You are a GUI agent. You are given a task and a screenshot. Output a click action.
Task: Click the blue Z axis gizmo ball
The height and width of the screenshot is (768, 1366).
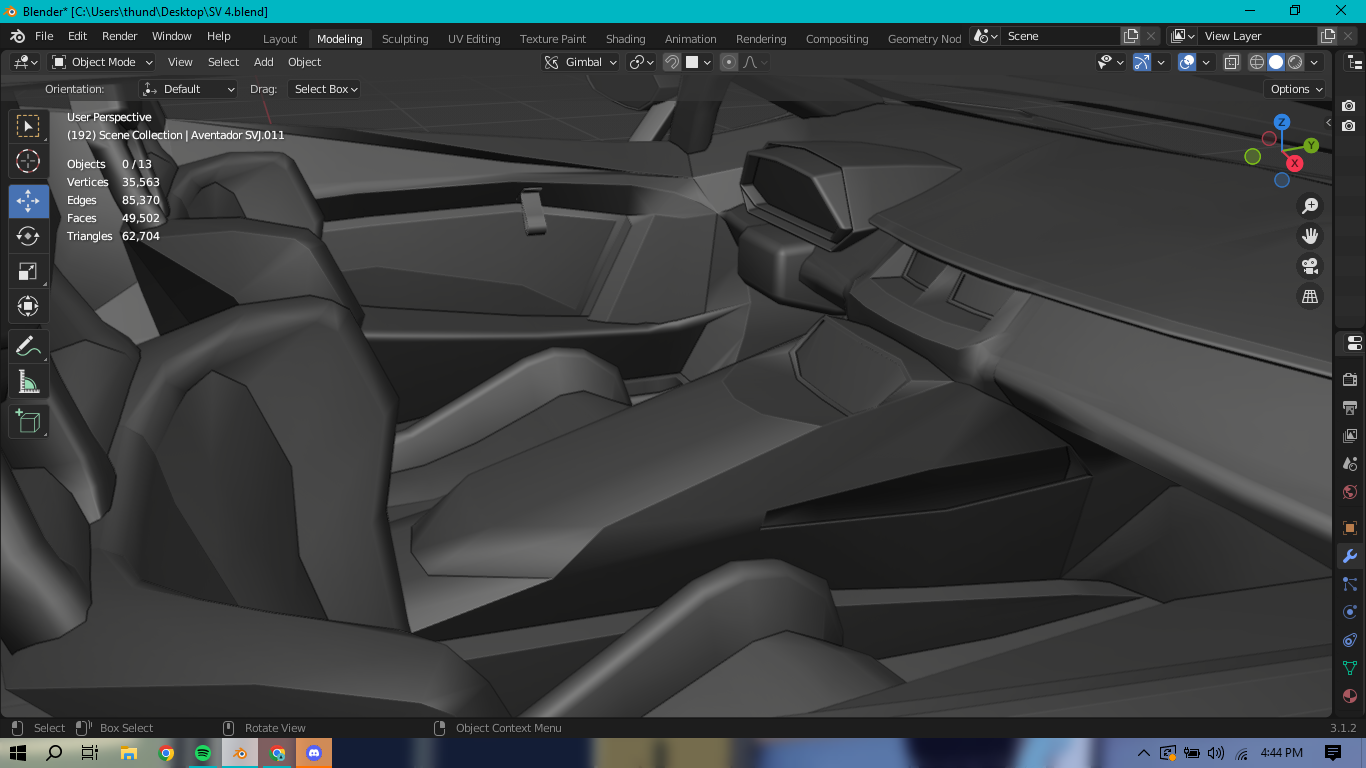pyautogui.click(x=1281, y=122)
